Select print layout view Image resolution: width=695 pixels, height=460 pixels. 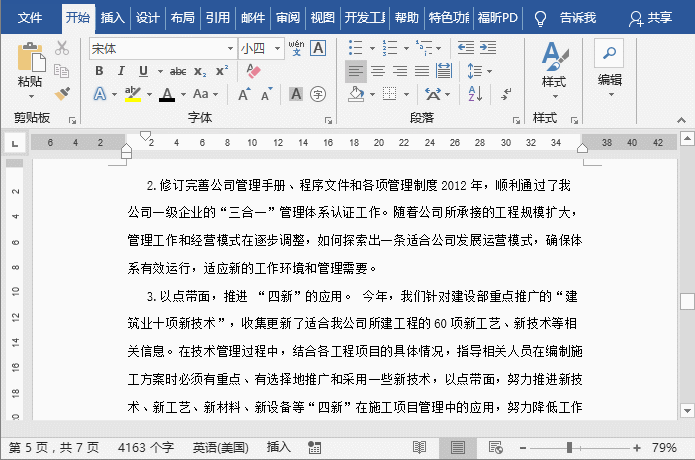coord(458,448)
